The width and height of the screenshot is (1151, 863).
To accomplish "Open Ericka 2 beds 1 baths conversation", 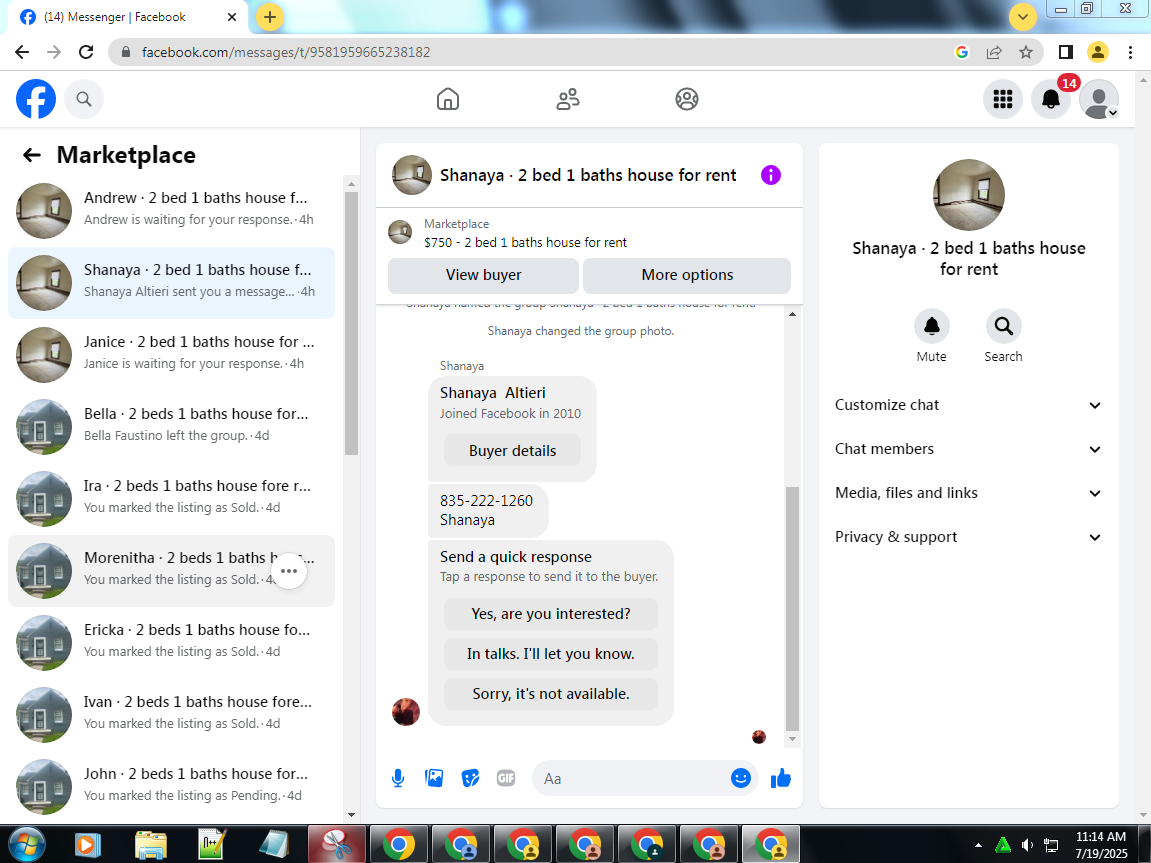I will 171,642.
